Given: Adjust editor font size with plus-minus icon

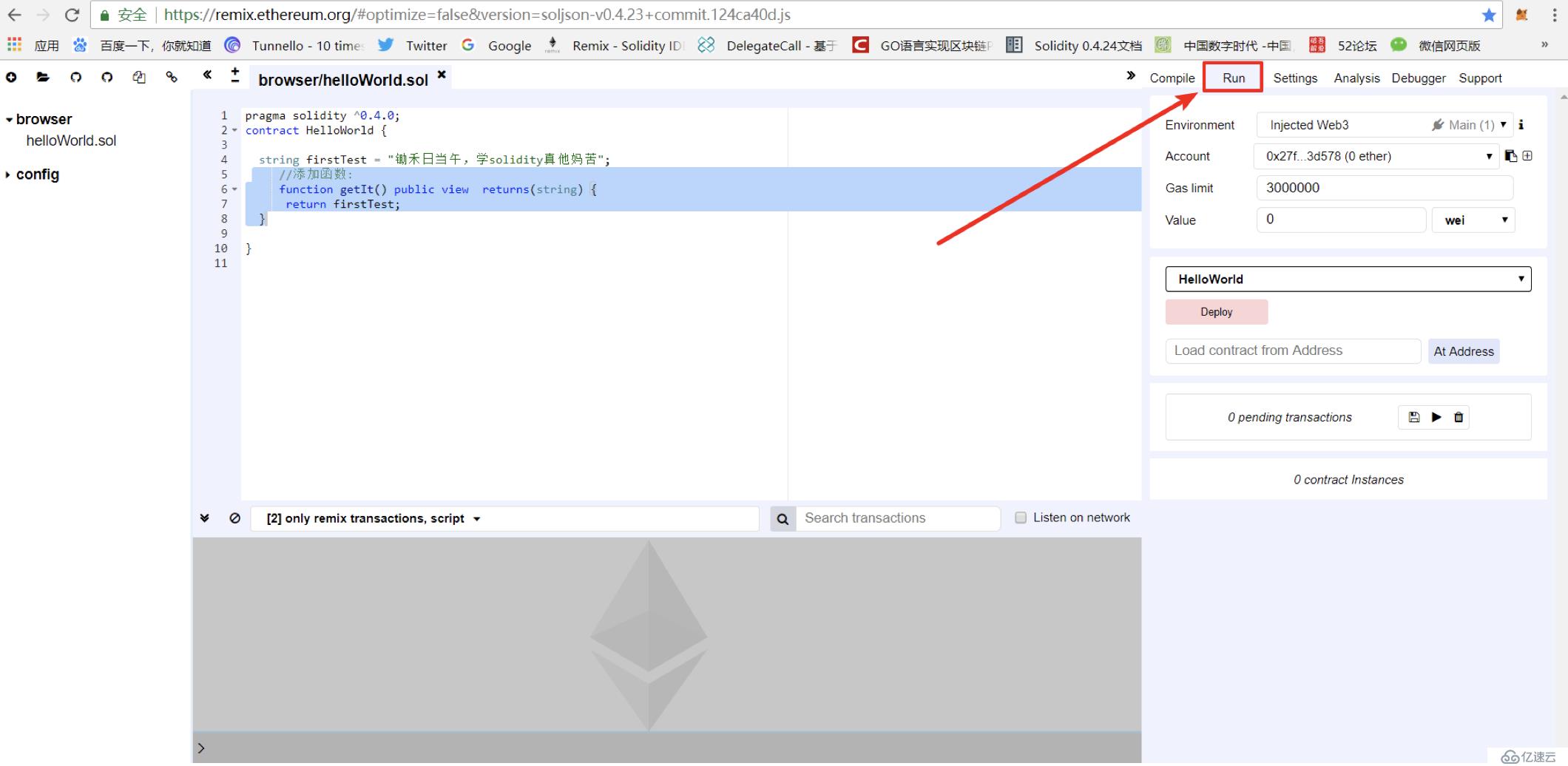Looking at the screenshot, I should 235,75.
